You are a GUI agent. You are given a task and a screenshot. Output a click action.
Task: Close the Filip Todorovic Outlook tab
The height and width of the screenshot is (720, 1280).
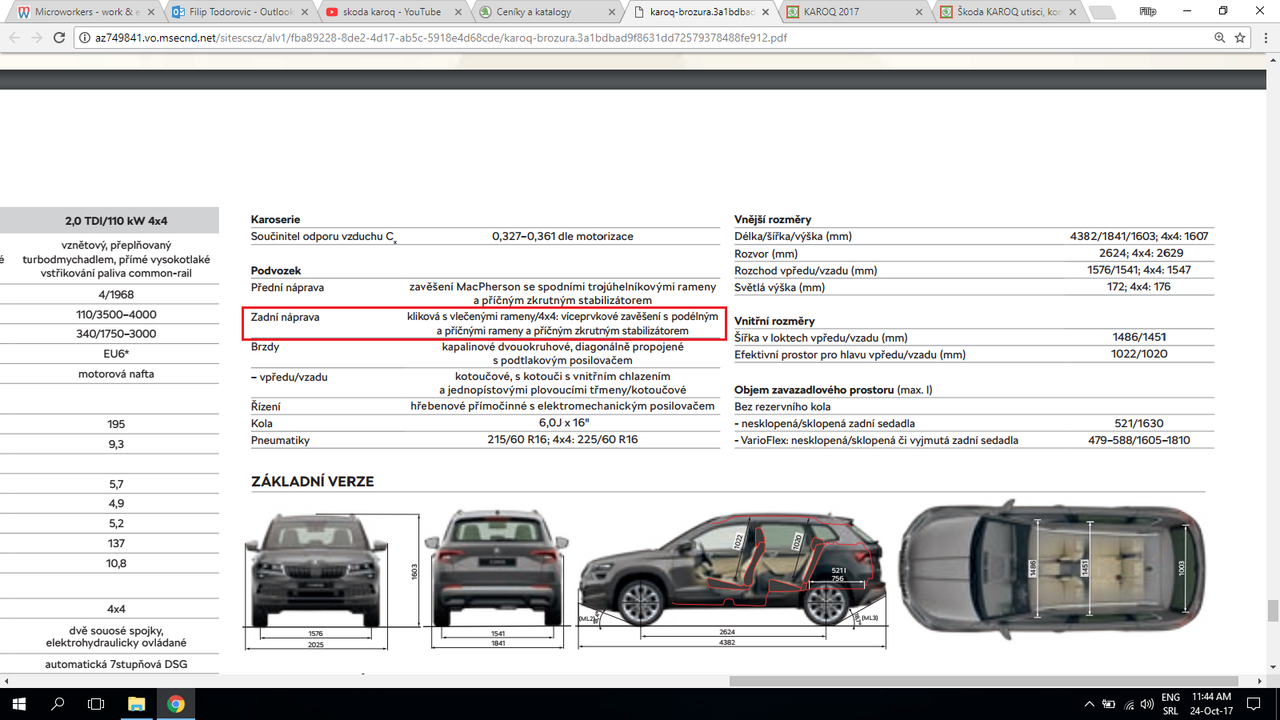pyautogui.click(x=303, y=12)
